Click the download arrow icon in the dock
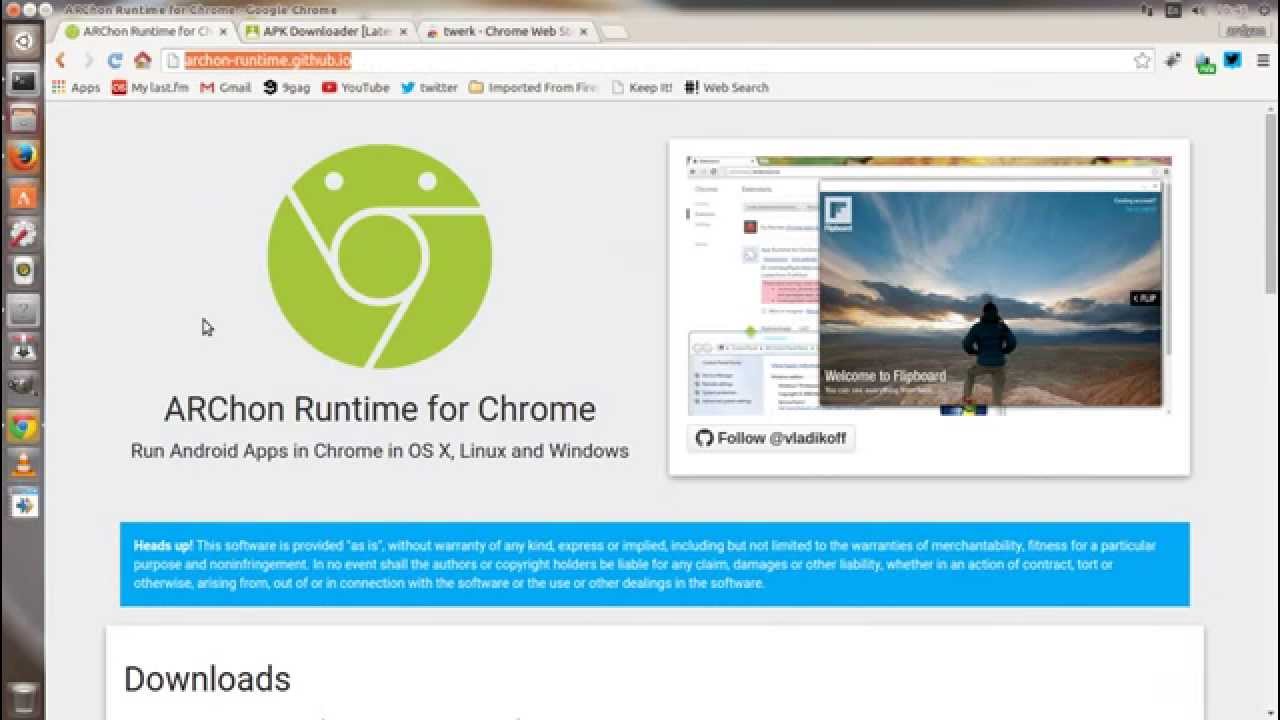The height and width of the screenshot is (720, 1280). tap(23, 349)
